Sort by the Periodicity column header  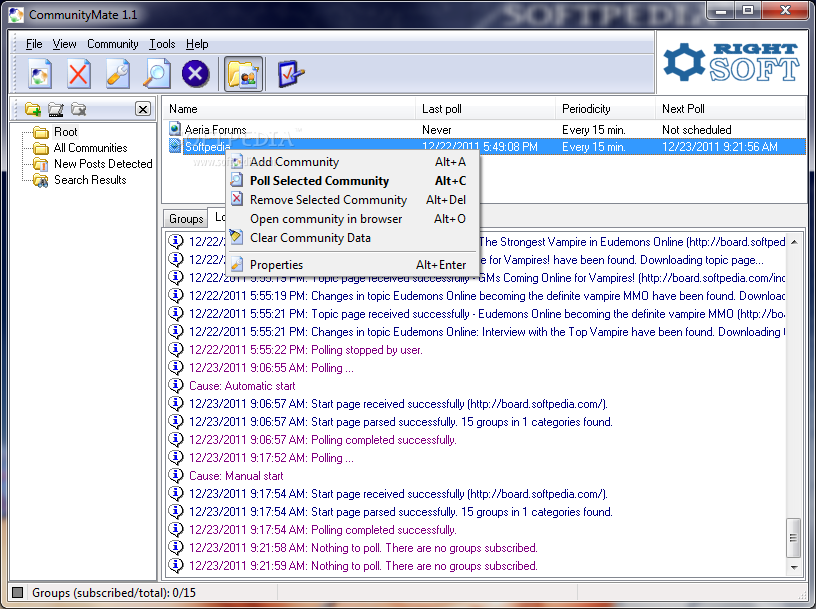tap(606, 109)
